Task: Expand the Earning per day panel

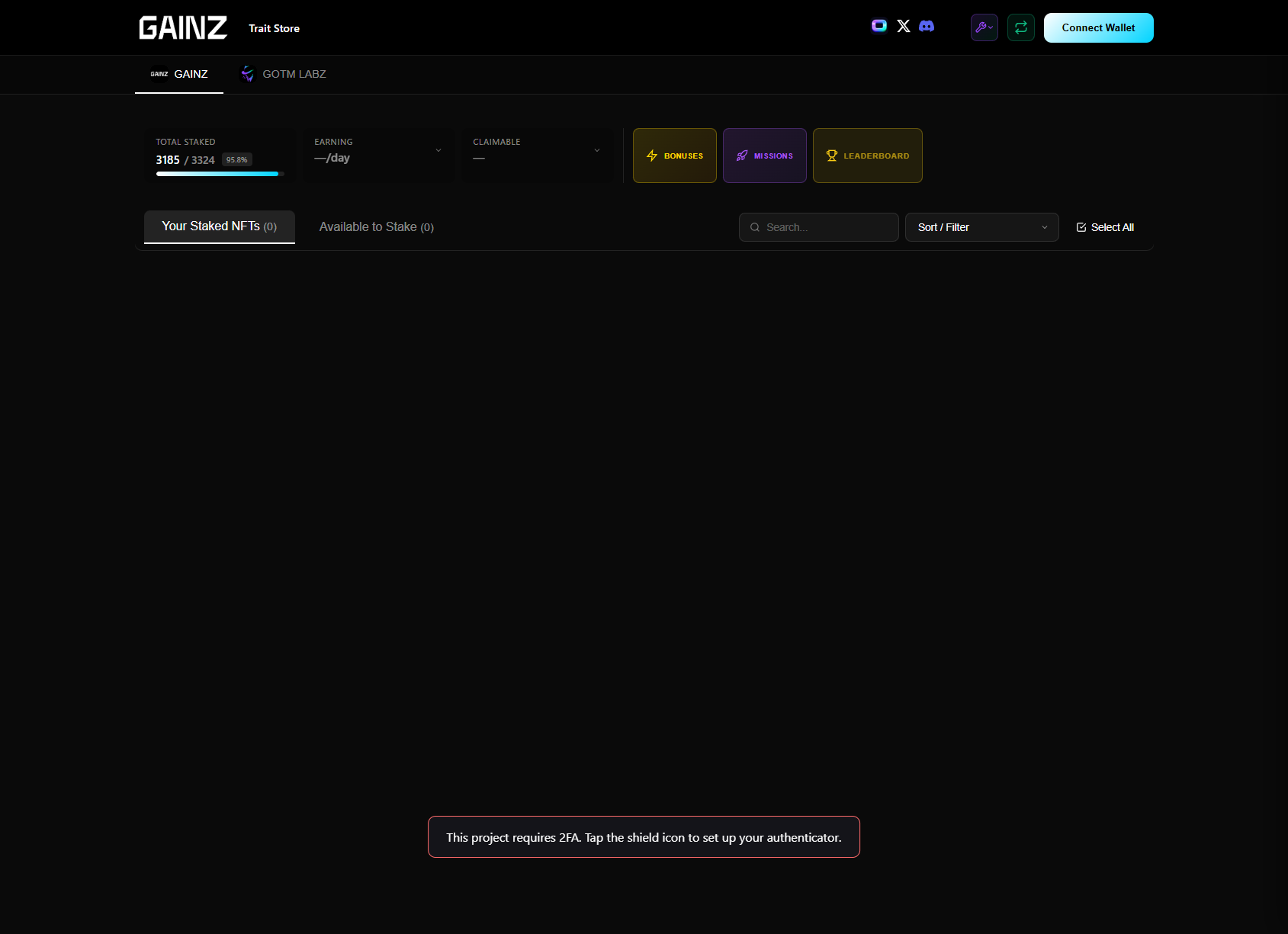Action: coord(438,151)
